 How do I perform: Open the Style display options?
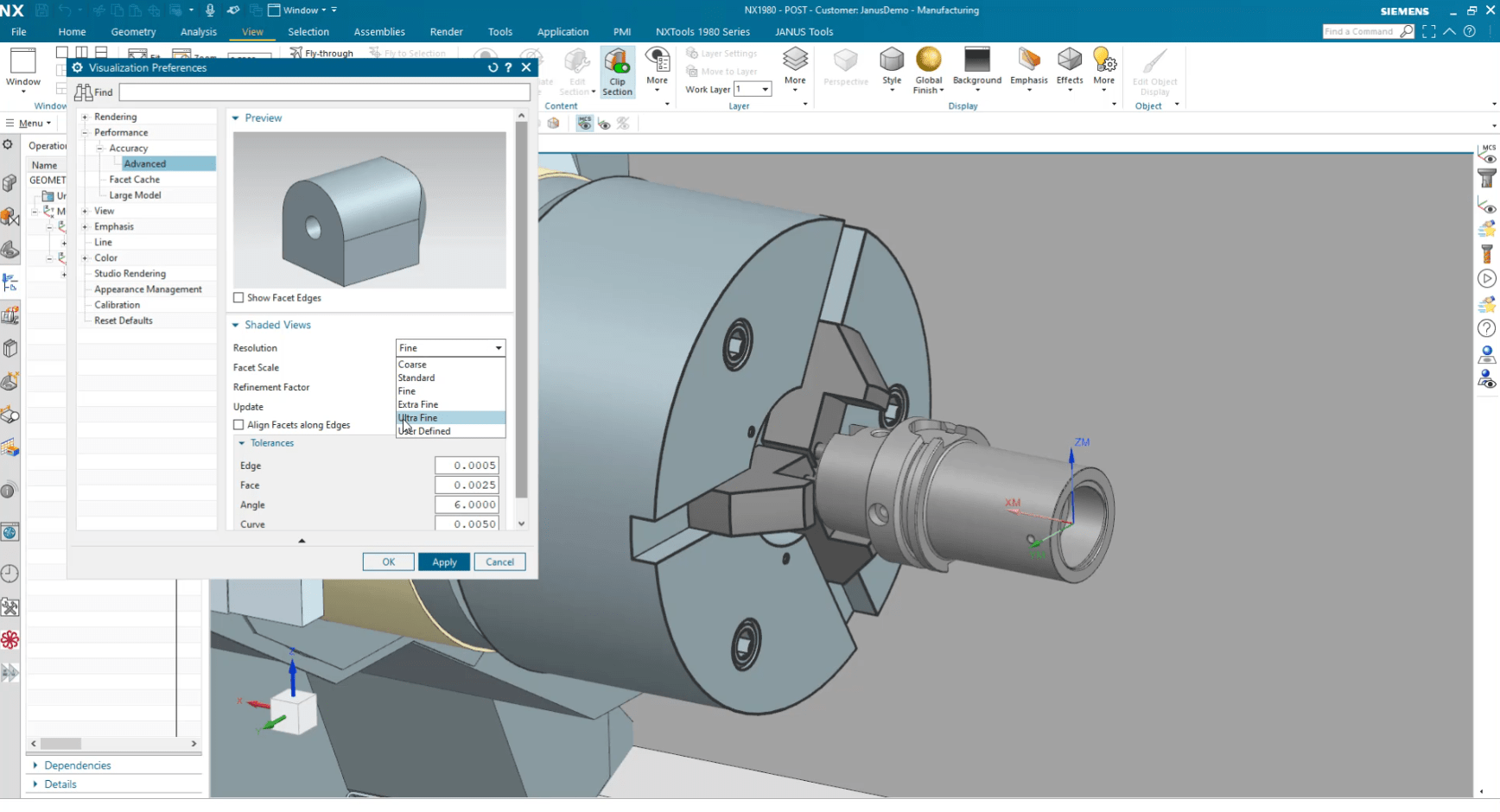(x=892, y=69)
